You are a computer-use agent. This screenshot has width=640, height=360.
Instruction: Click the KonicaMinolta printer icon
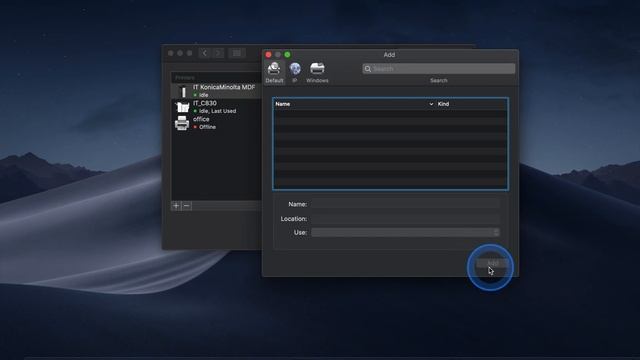tap(183, 91)
